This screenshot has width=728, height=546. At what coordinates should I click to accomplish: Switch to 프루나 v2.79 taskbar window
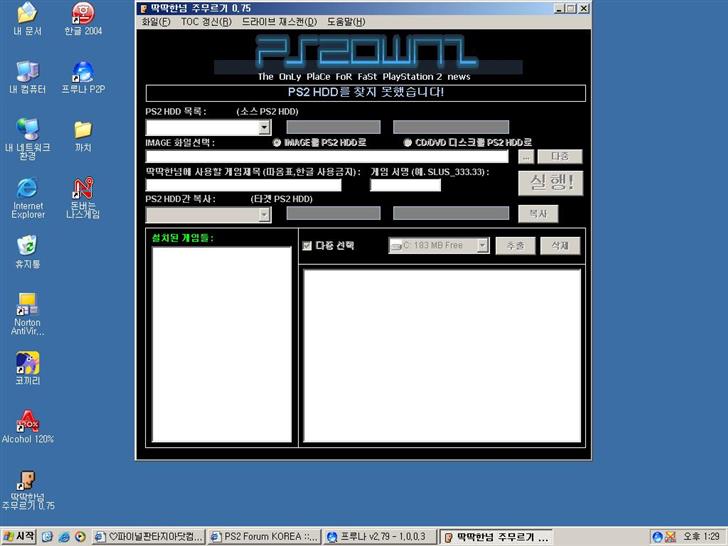tap(379, 537)
